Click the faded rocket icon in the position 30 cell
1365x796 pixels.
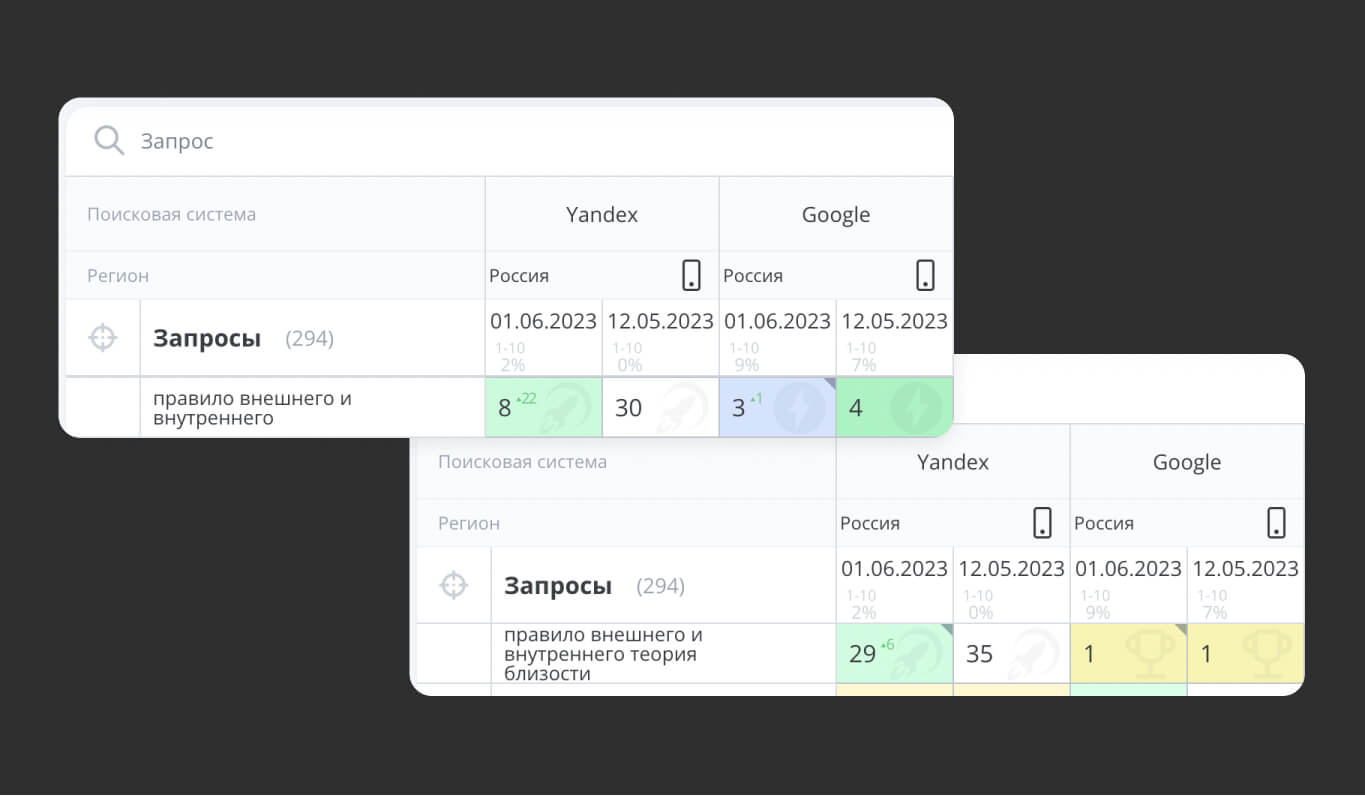(x=682, y=408)
